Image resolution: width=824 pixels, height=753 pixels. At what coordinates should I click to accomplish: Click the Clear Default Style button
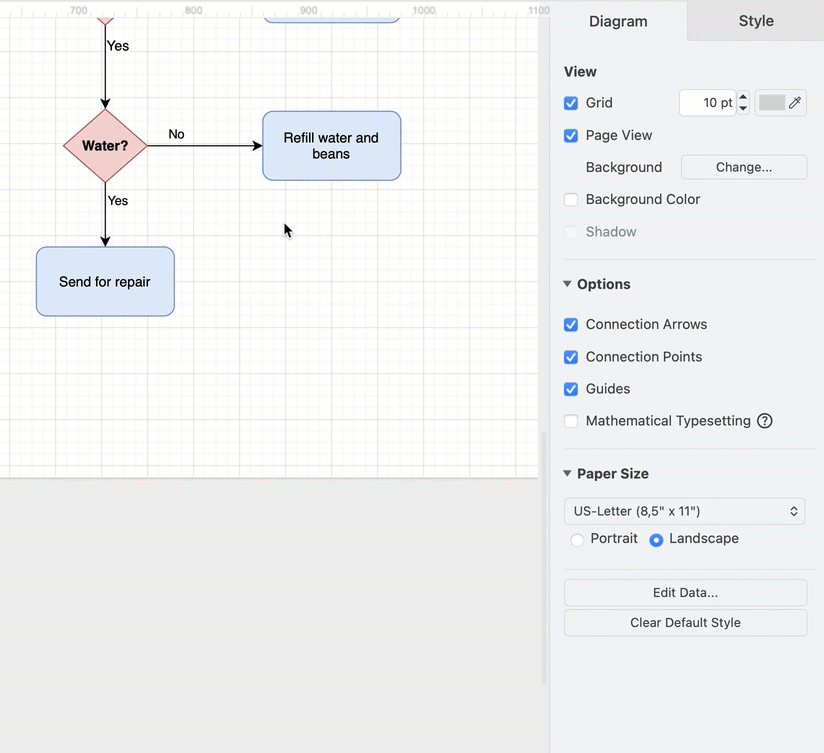685,623
